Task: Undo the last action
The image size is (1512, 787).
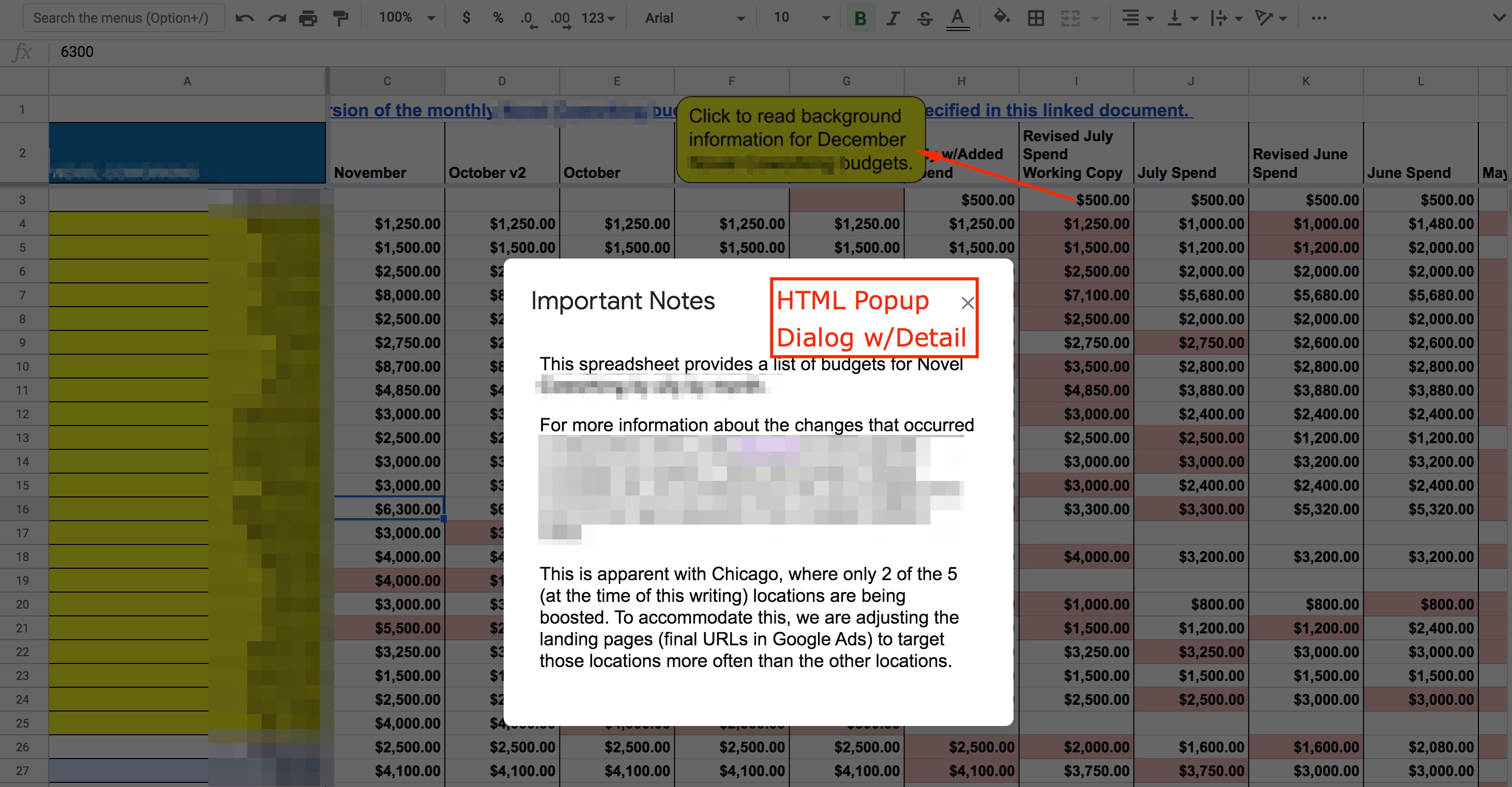Action: point(245,18)
